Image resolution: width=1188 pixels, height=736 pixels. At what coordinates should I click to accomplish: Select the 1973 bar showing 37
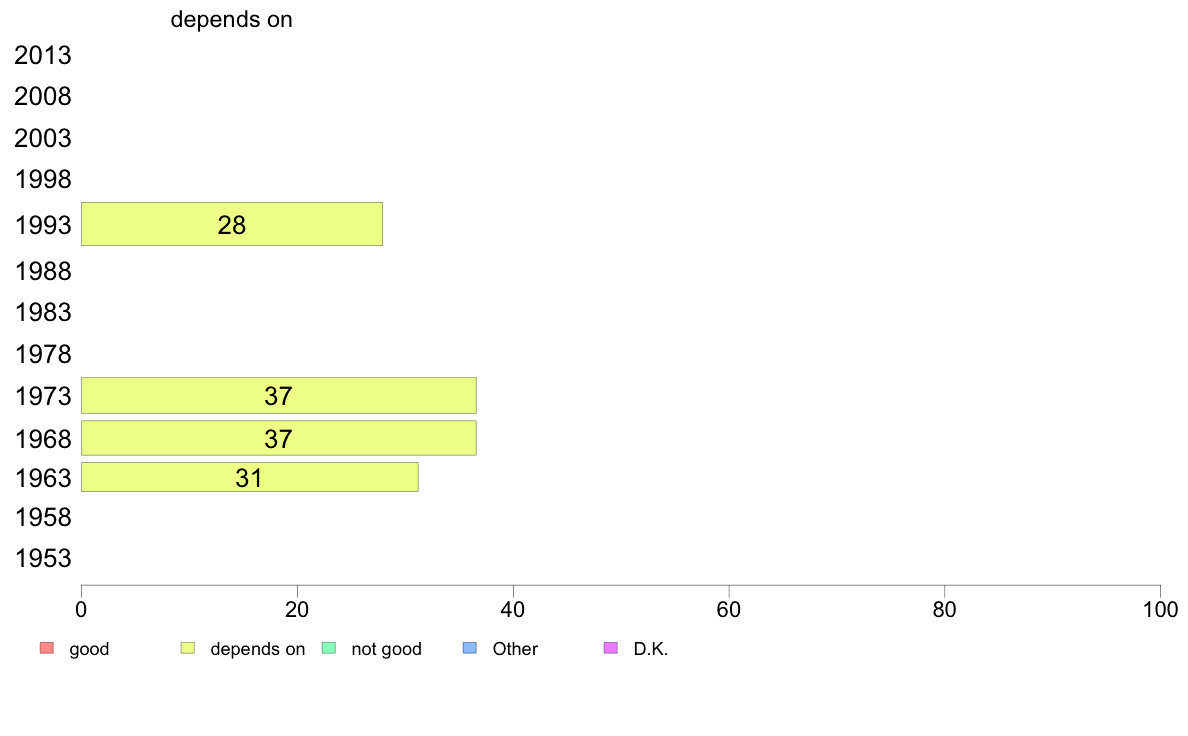279,396
